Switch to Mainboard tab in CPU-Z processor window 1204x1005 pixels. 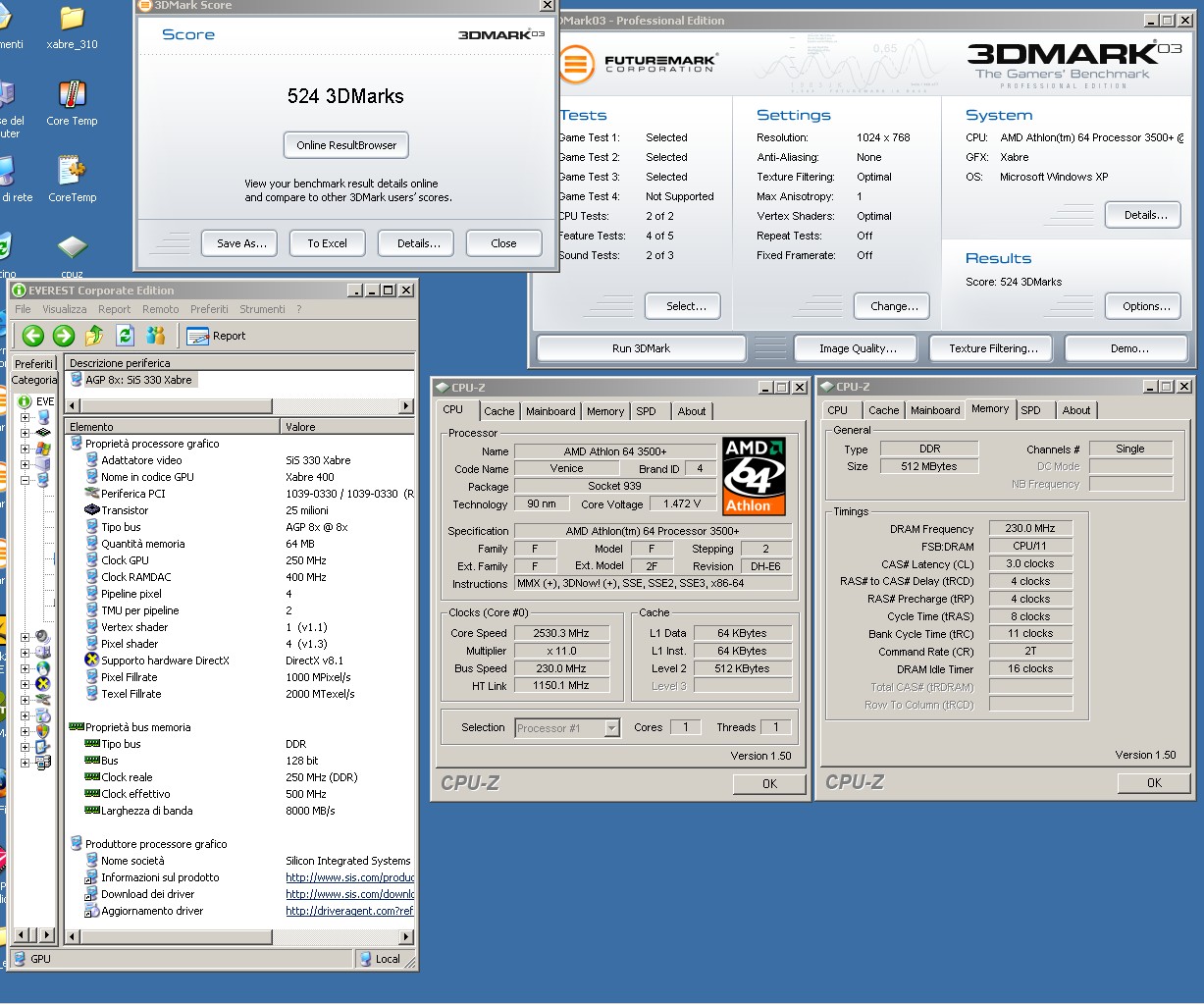pyautogui.click(x=550, y=411)
